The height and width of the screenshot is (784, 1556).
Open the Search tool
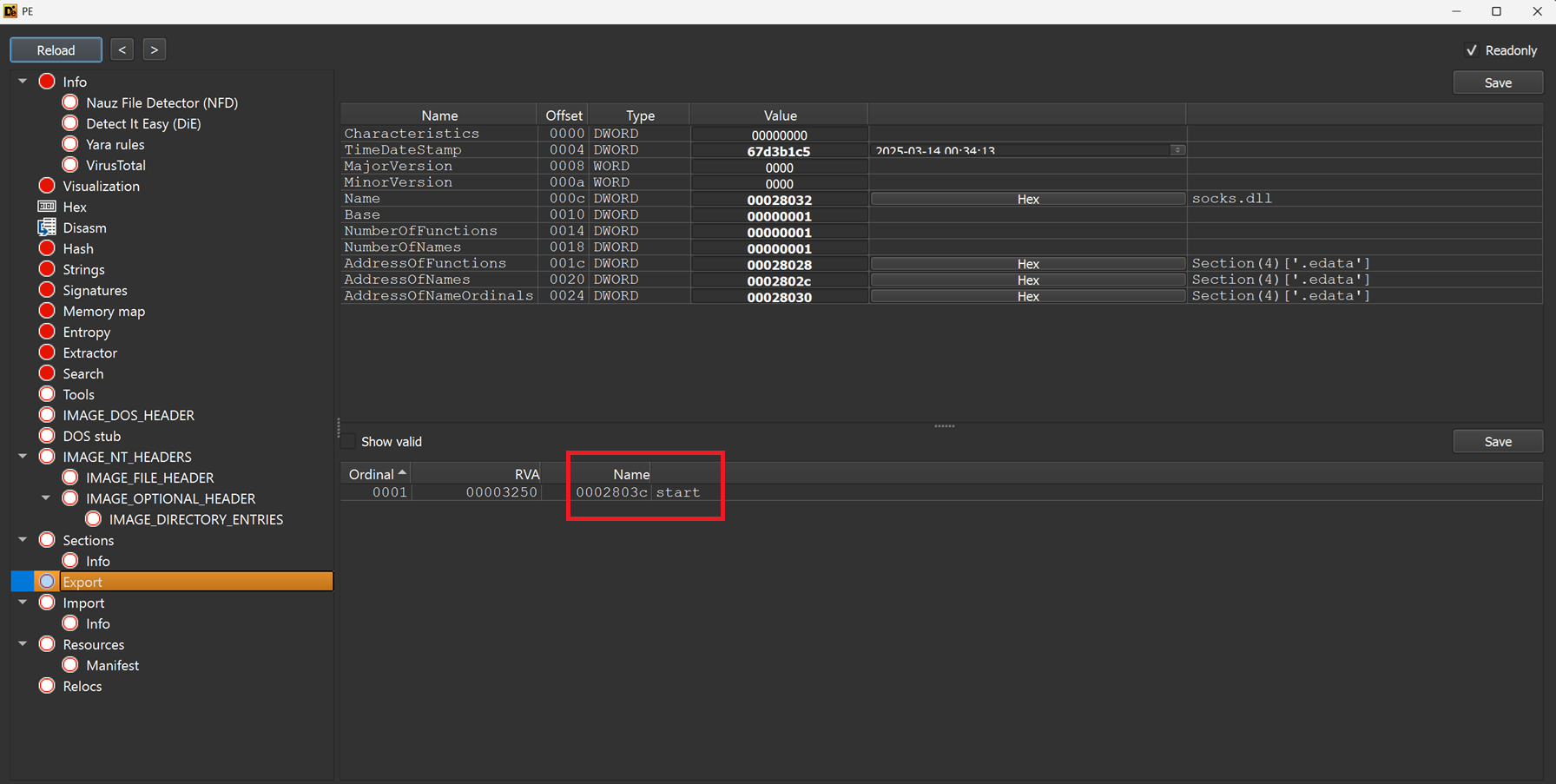pos(83,373)
